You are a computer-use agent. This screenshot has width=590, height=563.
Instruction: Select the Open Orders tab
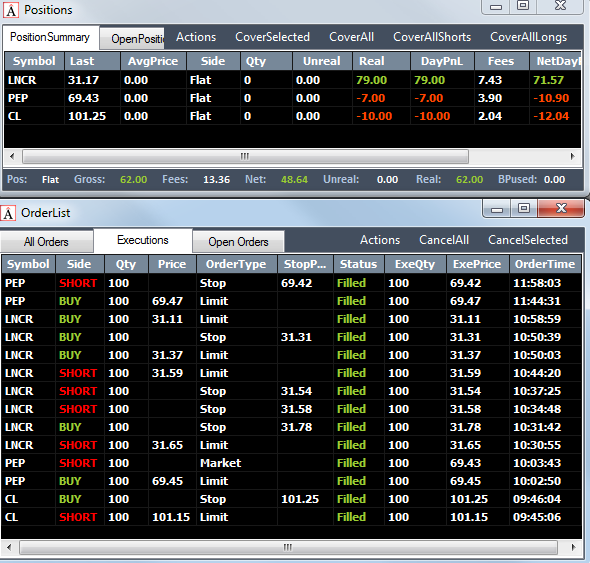tap(238, 242)
